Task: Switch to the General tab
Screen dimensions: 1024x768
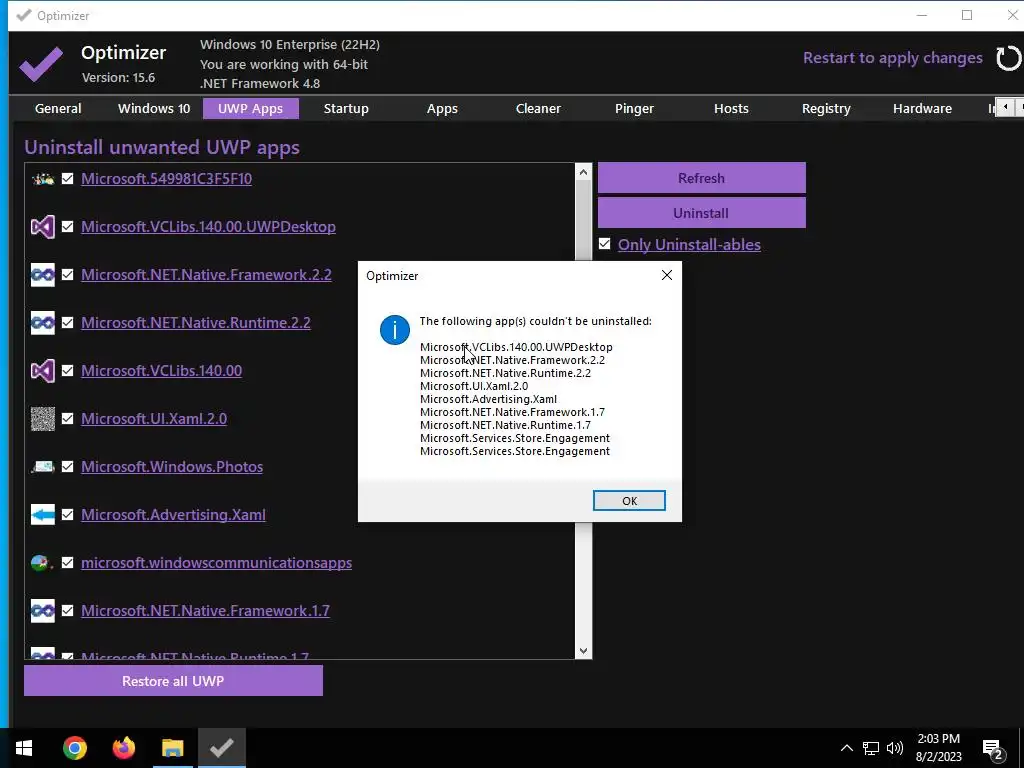Action: [x=58, y=108]
